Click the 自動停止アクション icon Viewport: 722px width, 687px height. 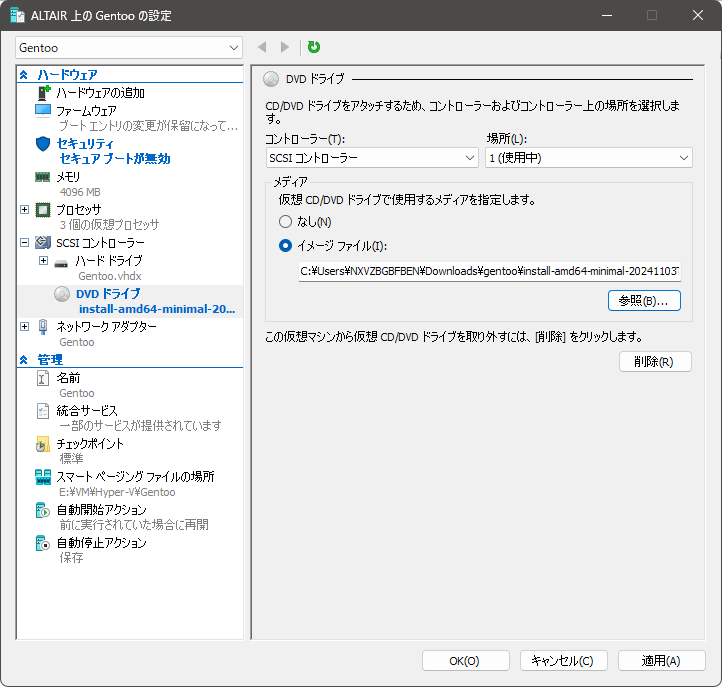coord(42,543)
